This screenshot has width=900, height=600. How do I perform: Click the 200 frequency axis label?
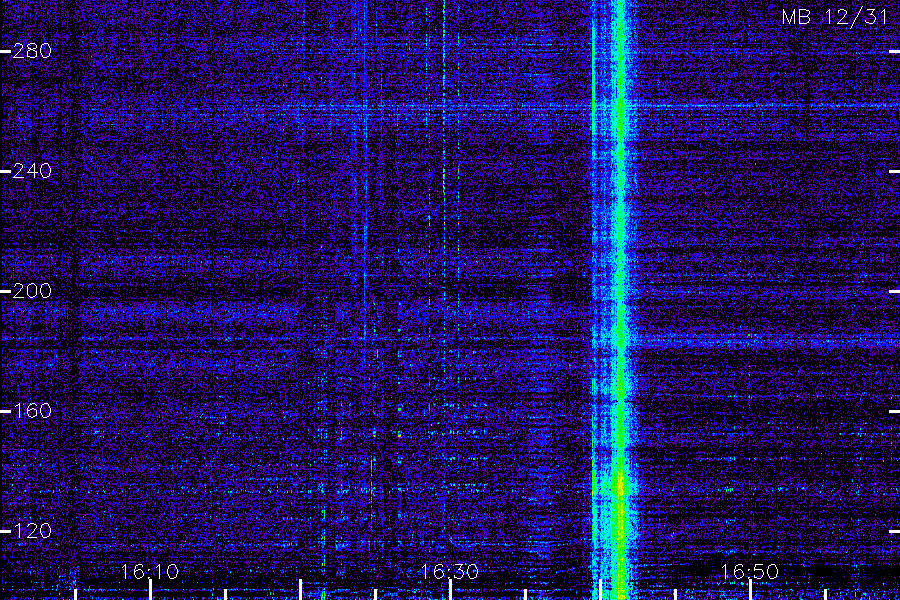tap(32, 291)
